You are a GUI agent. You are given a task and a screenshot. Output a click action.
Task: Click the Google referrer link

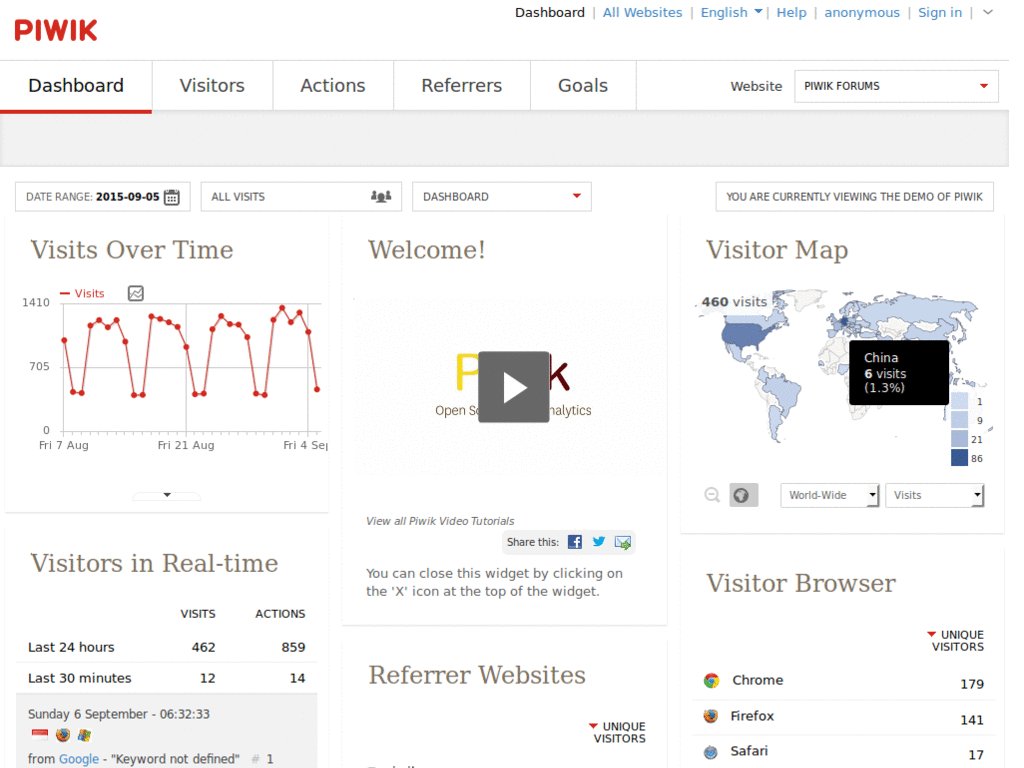point(79,759)
